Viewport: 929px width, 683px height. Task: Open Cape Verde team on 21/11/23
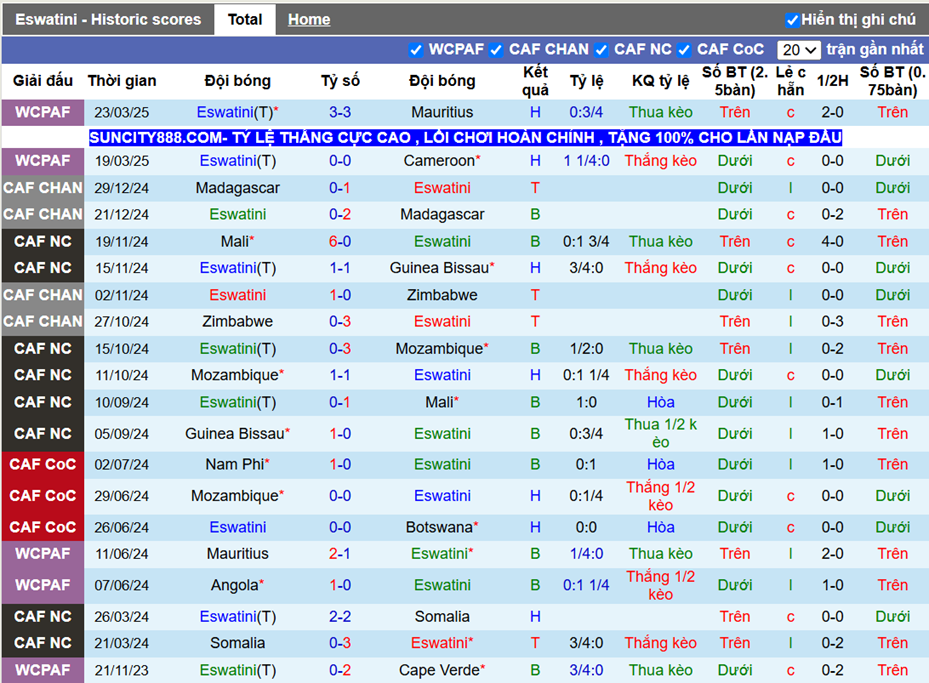coord(442,670)
